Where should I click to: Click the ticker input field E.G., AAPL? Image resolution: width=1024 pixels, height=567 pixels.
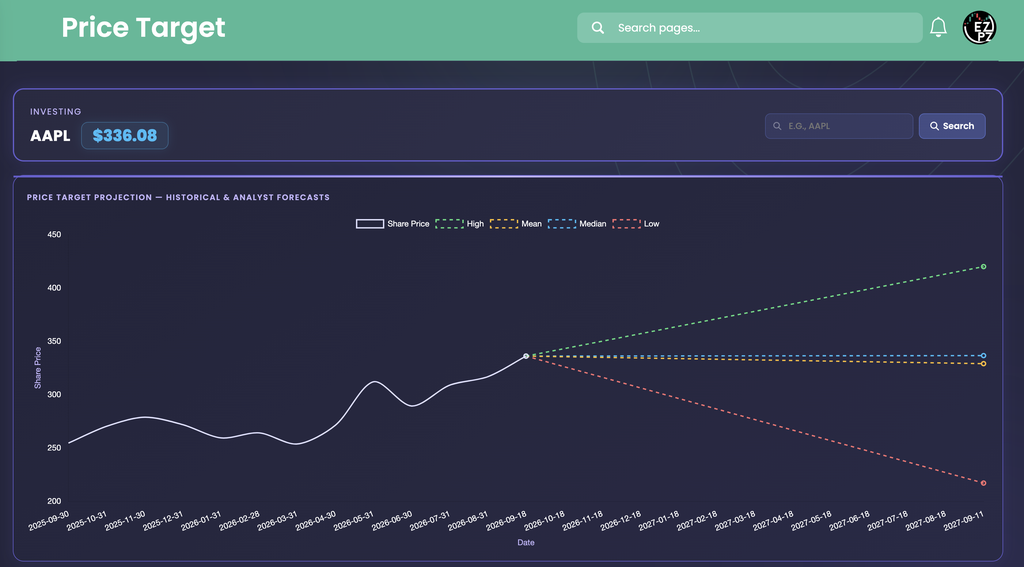click(x=839, y=126)
